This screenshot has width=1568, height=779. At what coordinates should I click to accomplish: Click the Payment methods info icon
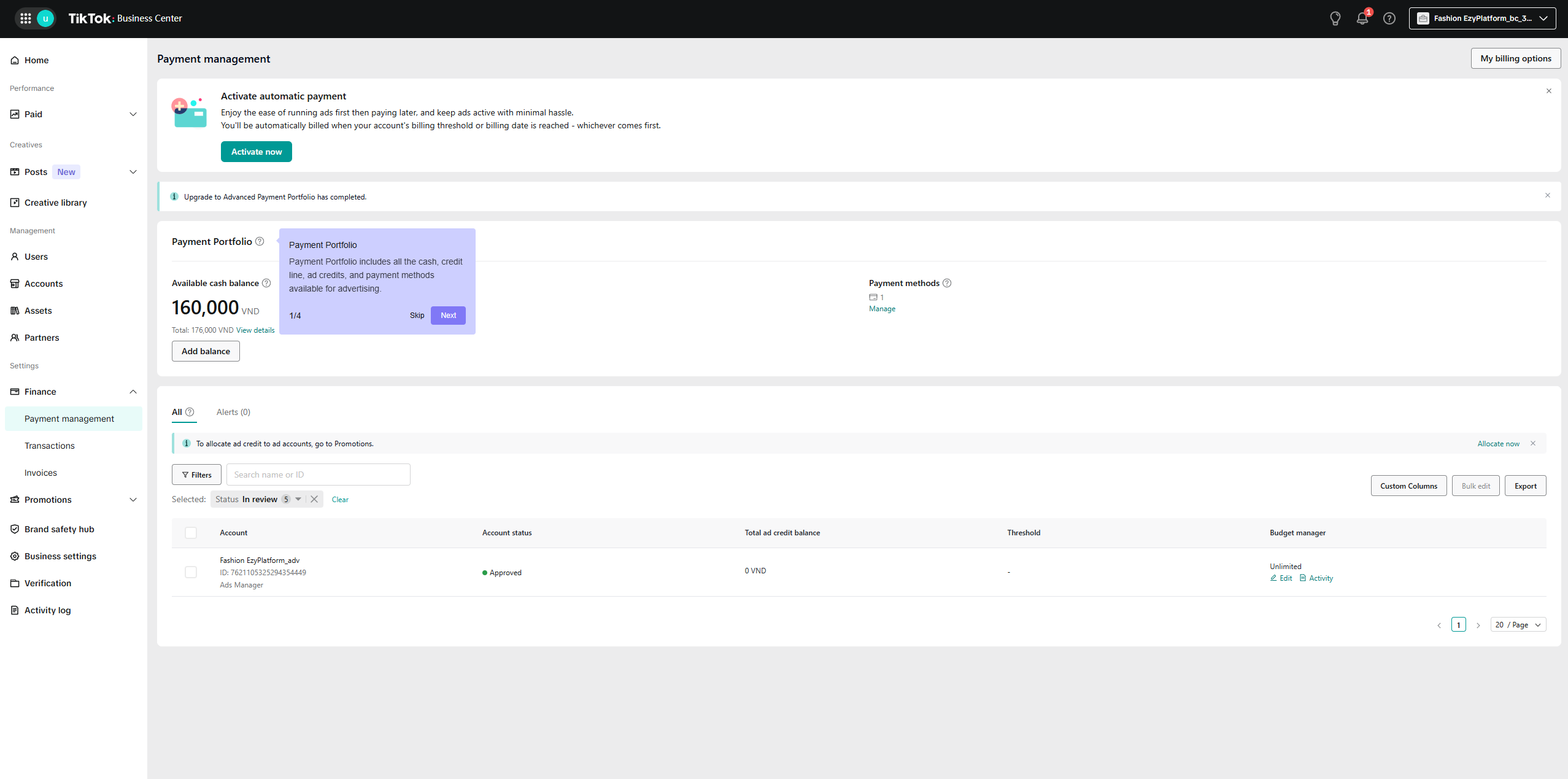pyautogui.click(x=947, y=283)
